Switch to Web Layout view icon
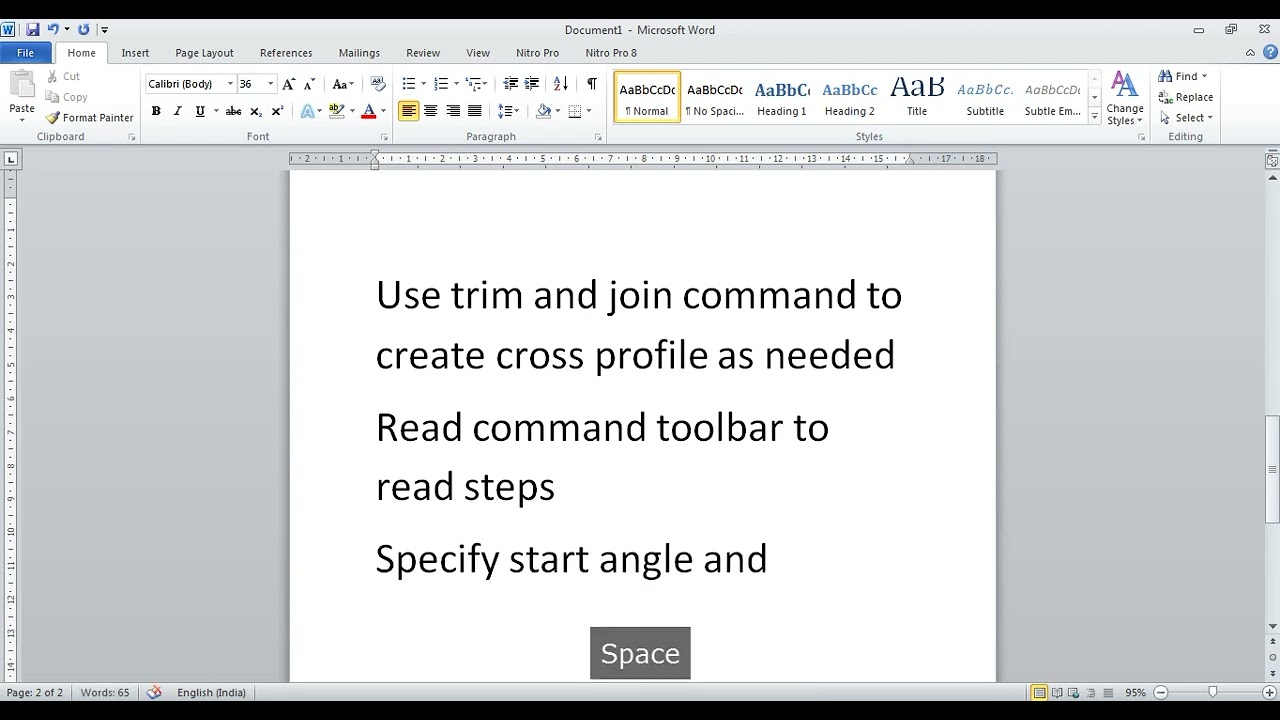The image size is (1280, 720). point(1074,692)
